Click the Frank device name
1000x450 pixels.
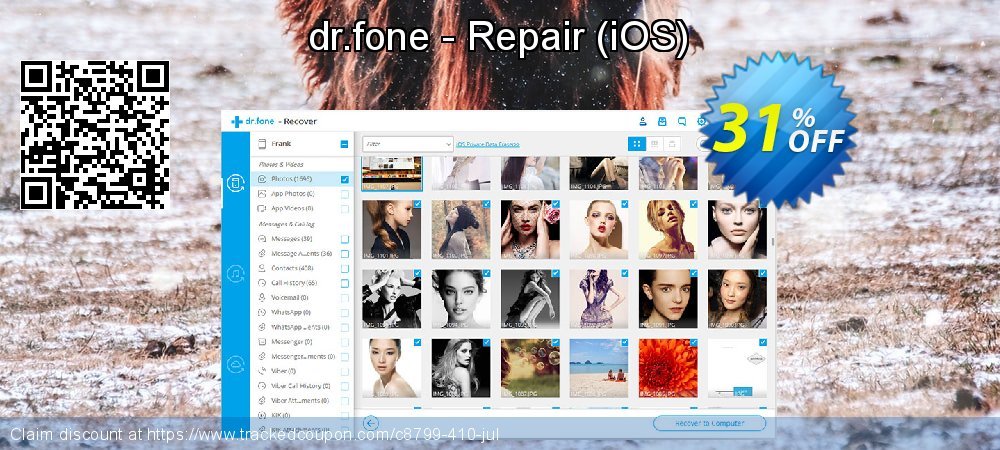tap(281, 144)
